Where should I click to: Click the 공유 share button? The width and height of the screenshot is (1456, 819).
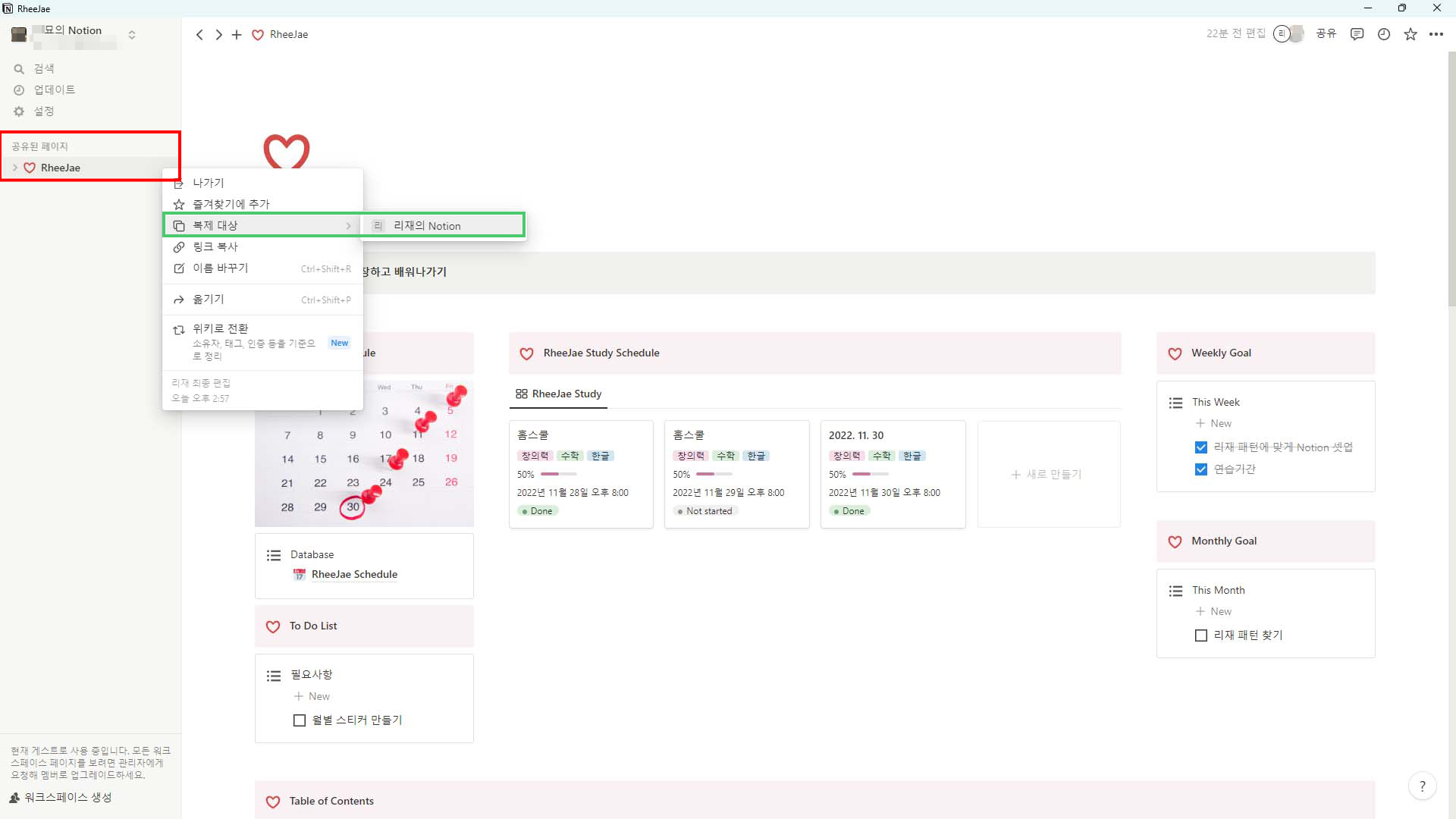point(1326,34)
